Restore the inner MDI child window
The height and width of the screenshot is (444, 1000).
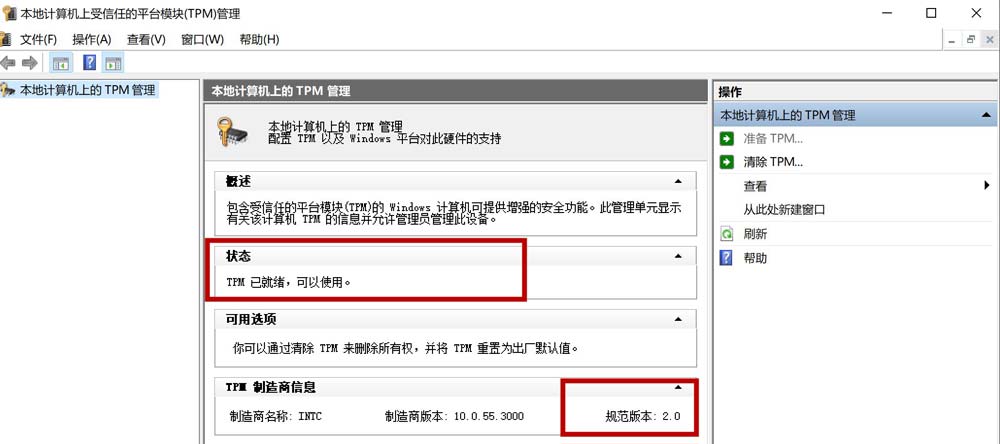pos(971,40)
